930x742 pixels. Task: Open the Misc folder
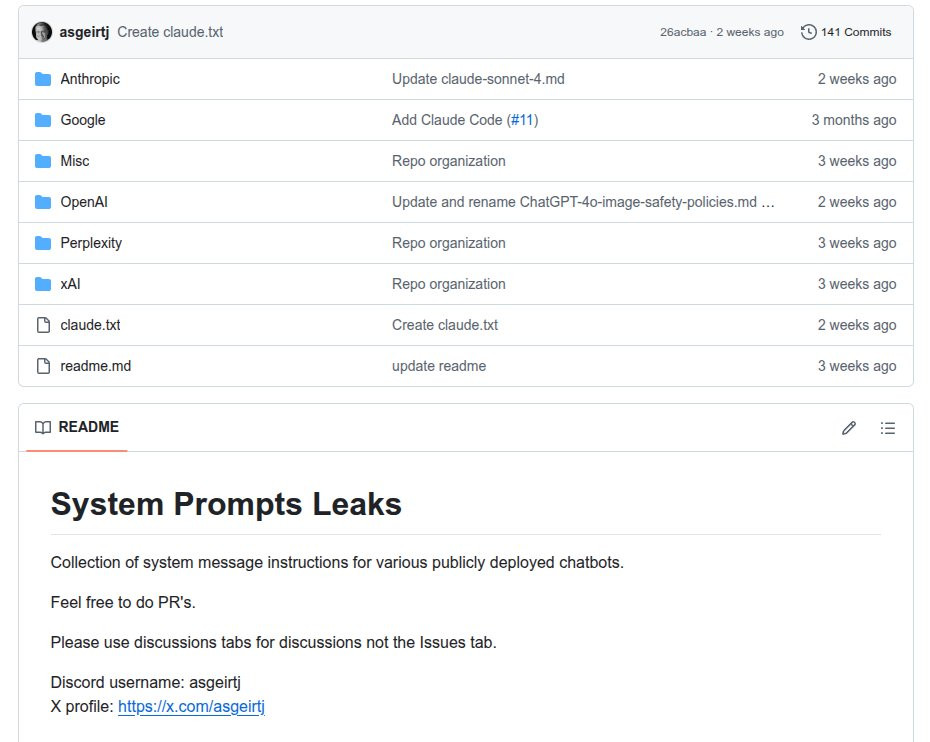pyautogui.click(x=74, y=161)
